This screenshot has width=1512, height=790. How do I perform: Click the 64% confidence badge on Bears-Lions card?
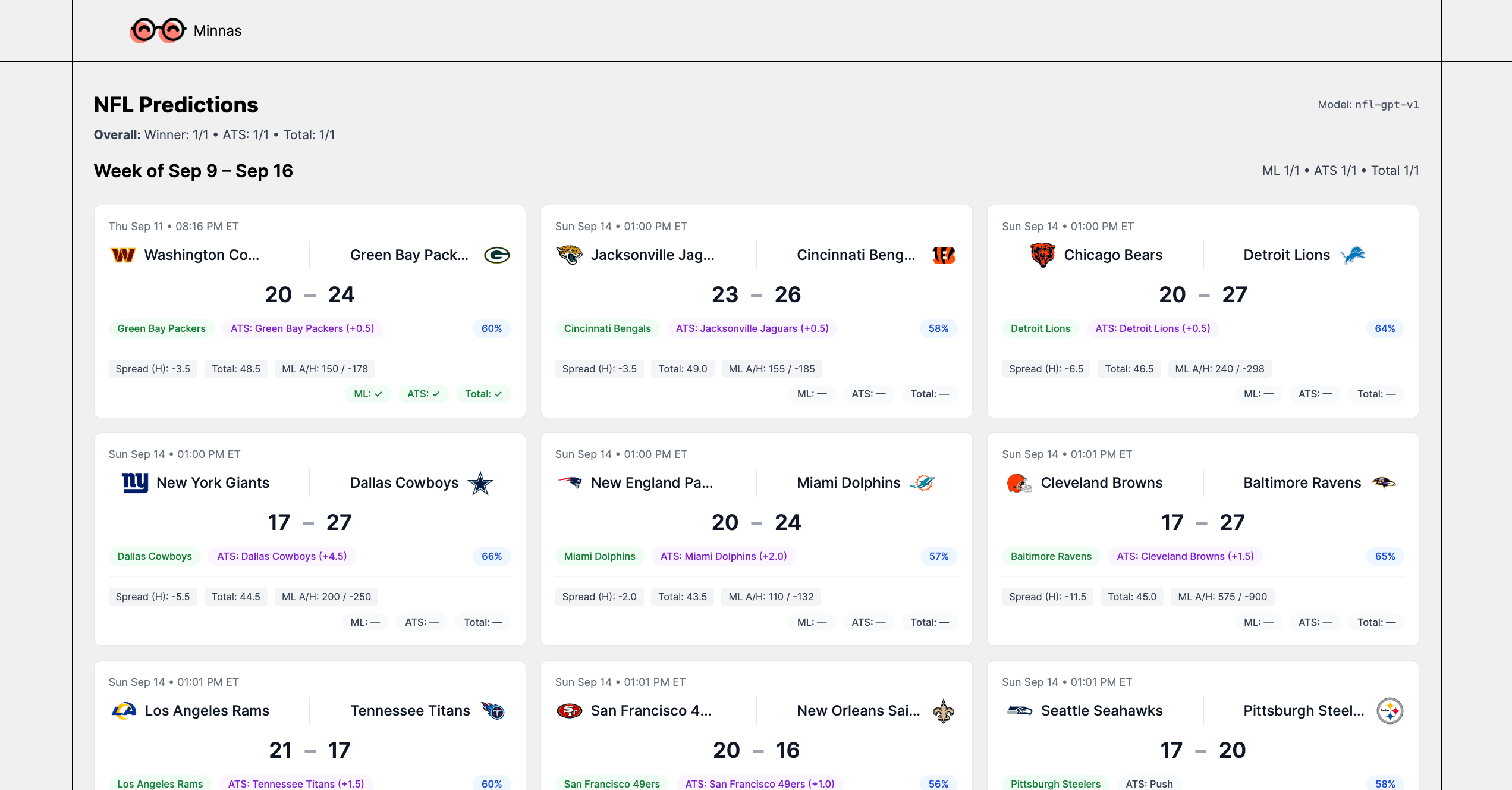1386,328
